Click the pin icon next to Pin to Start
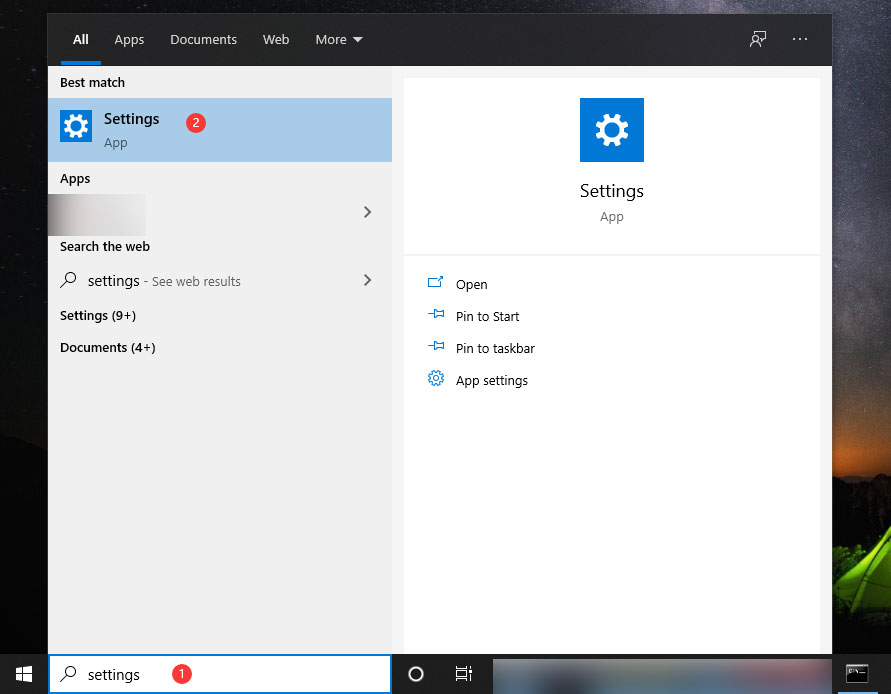This screenshot has height=694, width=891. point(436,314)
